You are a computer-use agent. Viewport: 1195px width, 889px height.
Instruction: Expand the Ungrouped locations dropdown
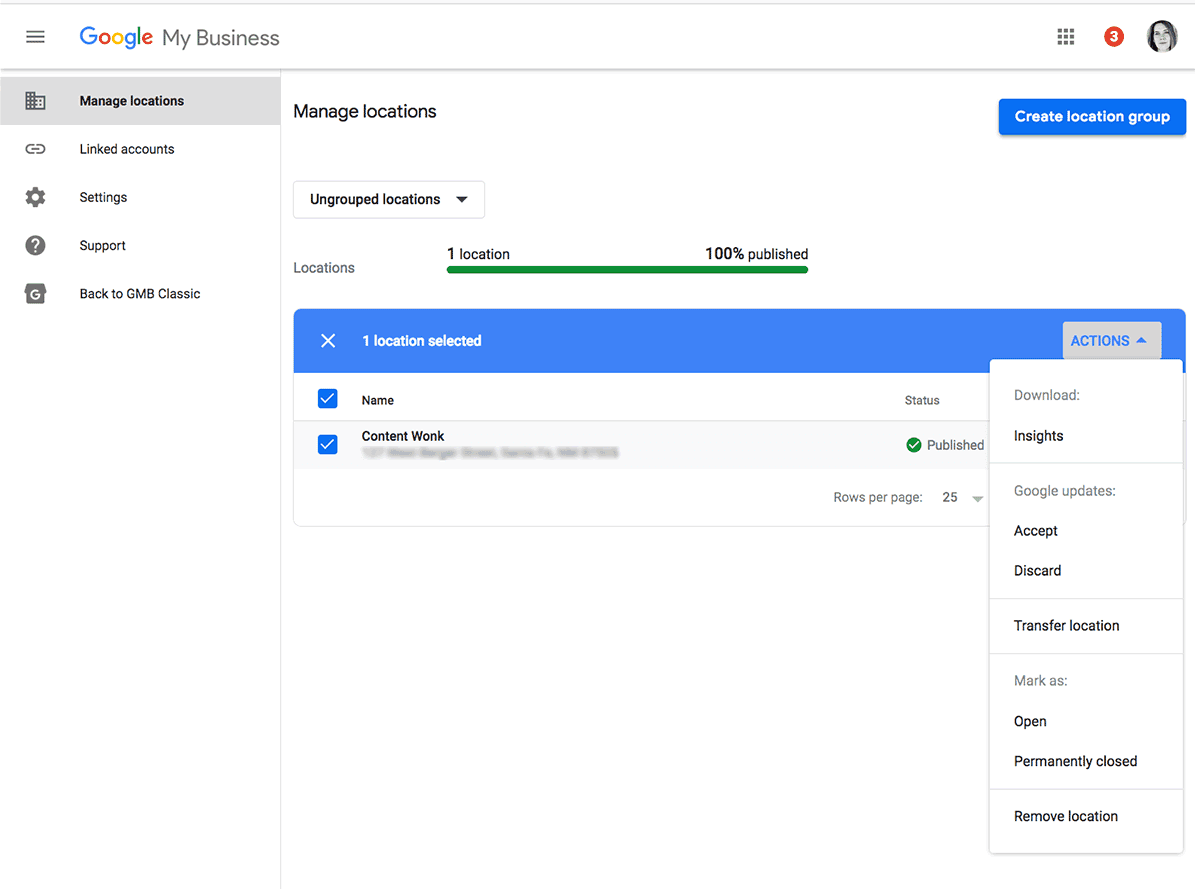389,200
